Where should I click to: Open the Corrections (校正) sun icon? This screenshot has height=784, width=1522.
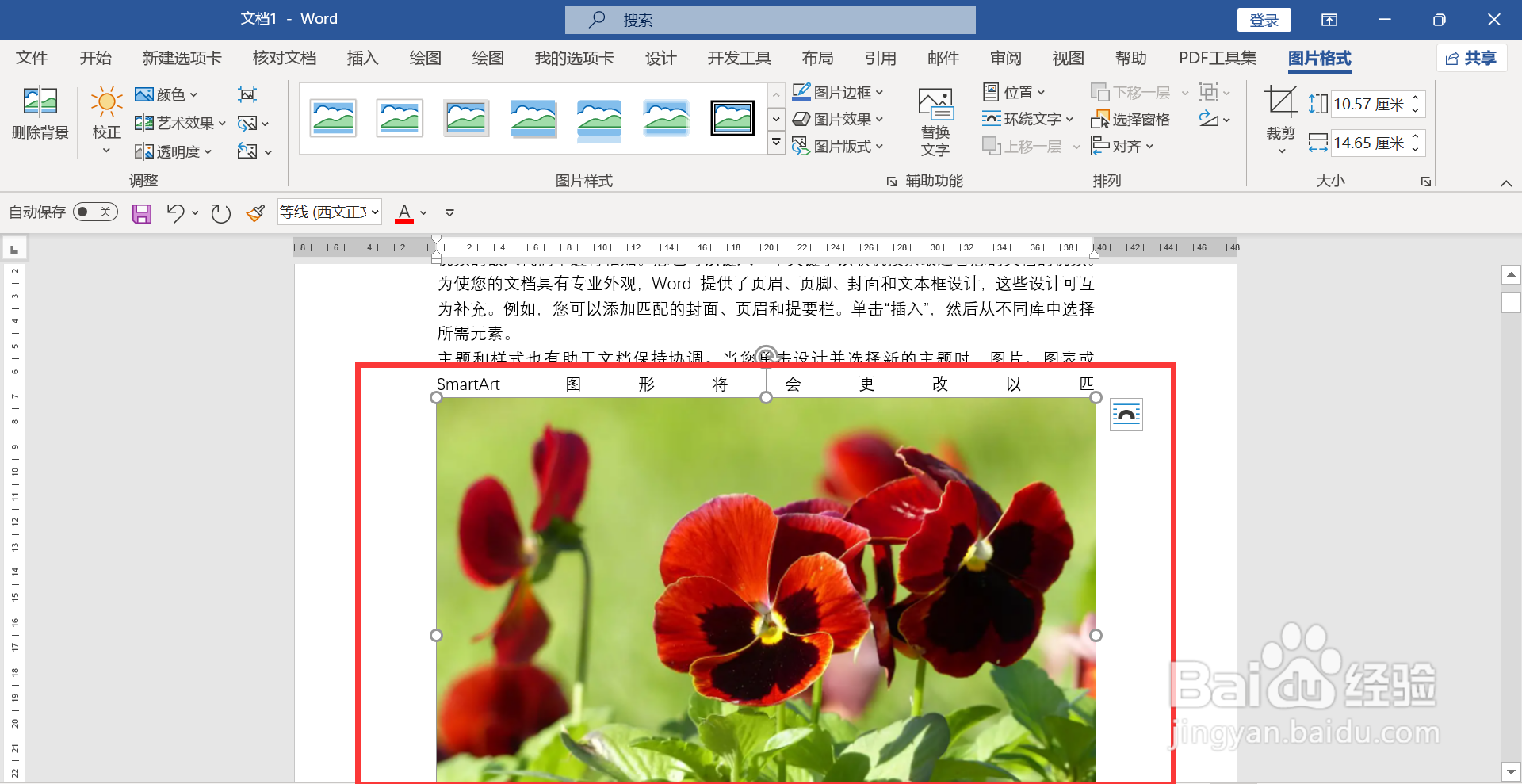[106, 102]
